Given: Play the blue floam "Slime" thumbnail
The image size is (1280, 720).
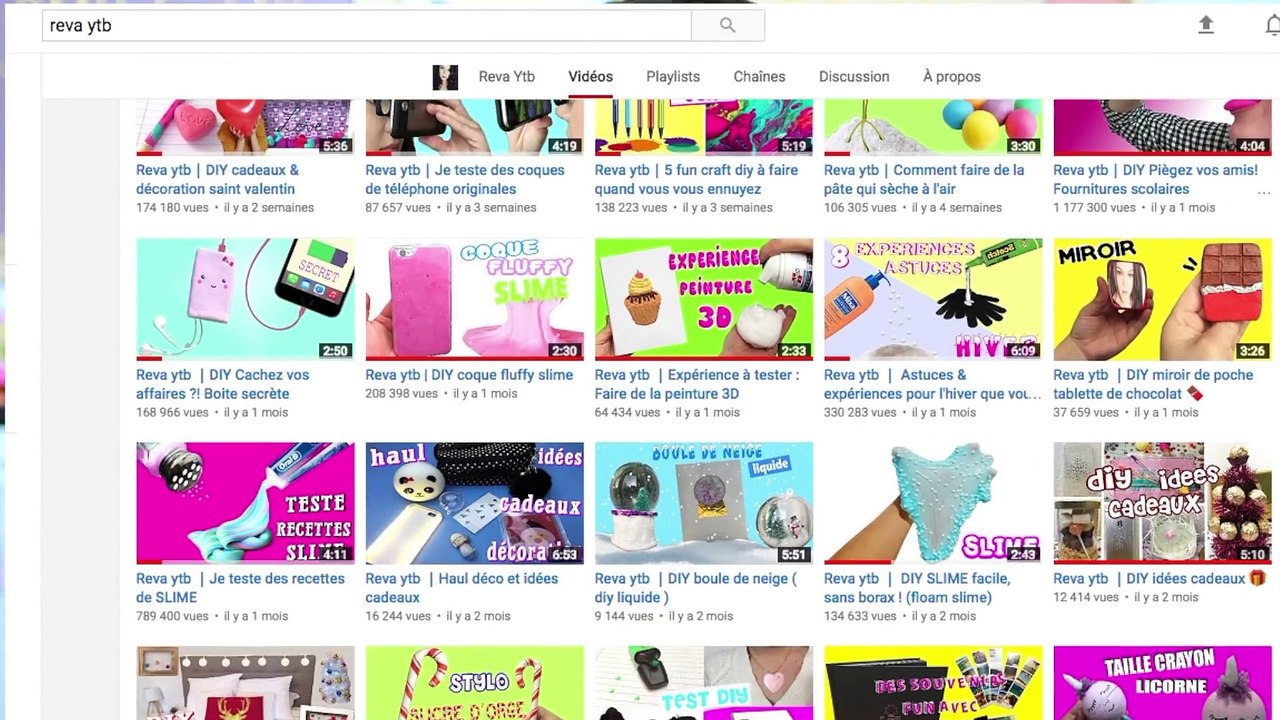Looking at the screenshot, I should [x=933, y=503].
